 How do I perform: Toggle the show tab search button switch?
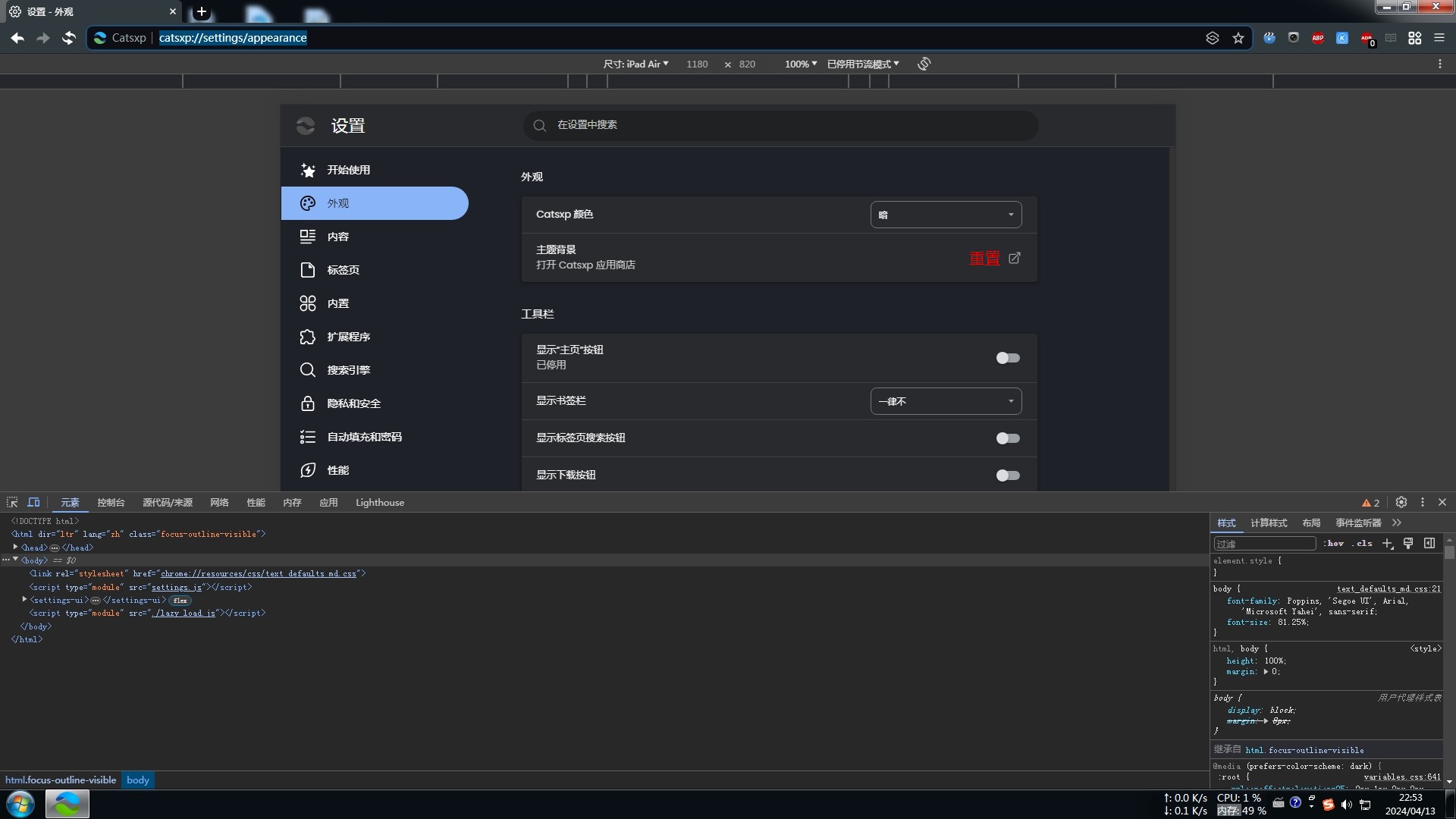[x=1008, y=438]
